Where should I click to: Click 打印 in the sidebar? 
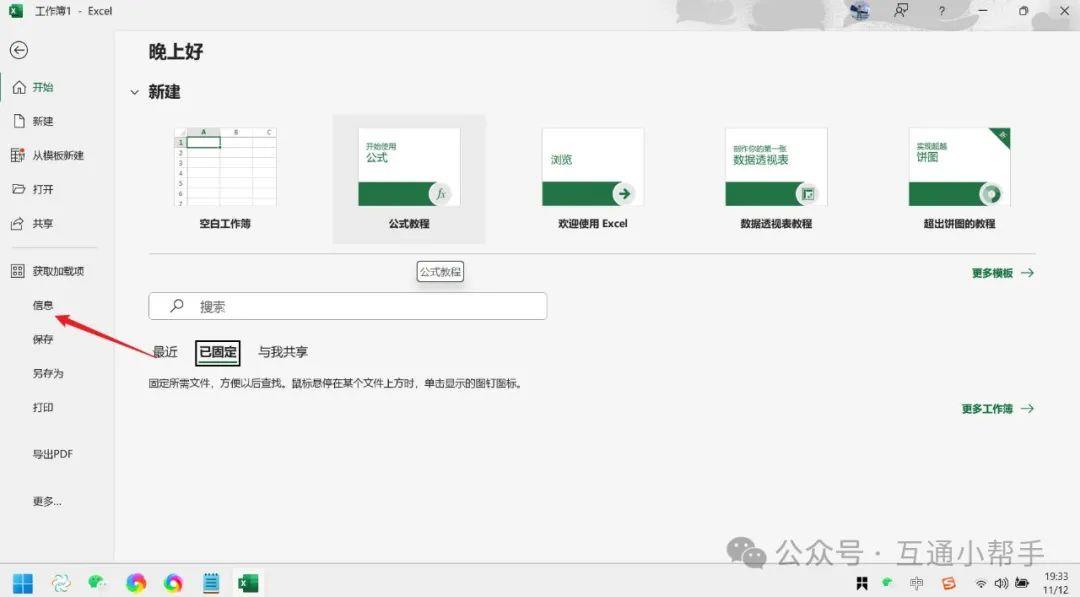pos(41,407)
